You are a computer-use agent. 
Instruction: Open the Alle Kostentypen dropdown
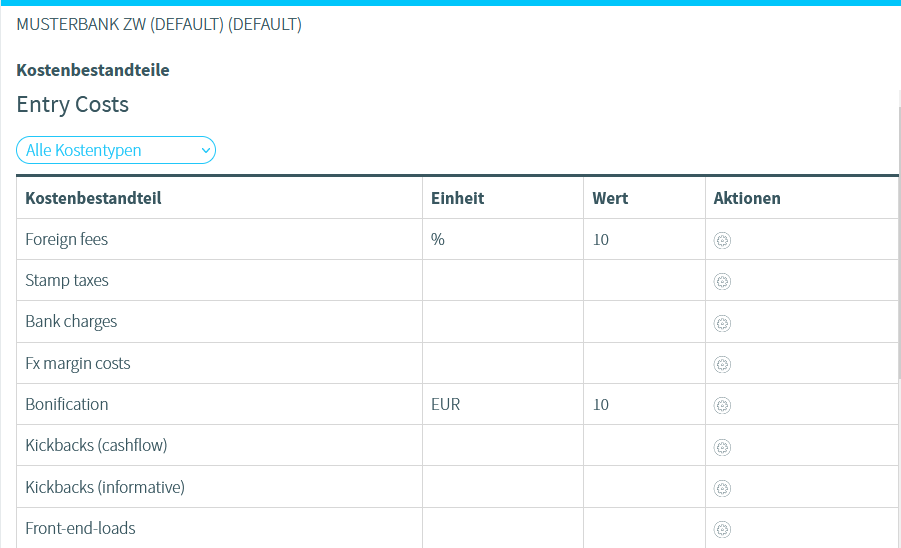pos(116,150)
